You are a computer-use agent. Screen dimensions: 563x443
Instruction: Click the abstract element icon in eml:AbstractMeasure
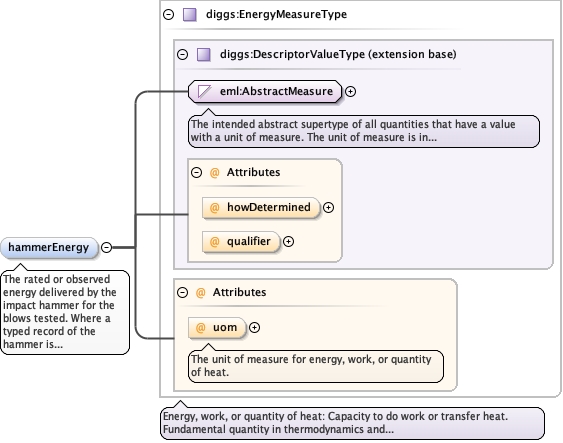[x=204, y=91]
